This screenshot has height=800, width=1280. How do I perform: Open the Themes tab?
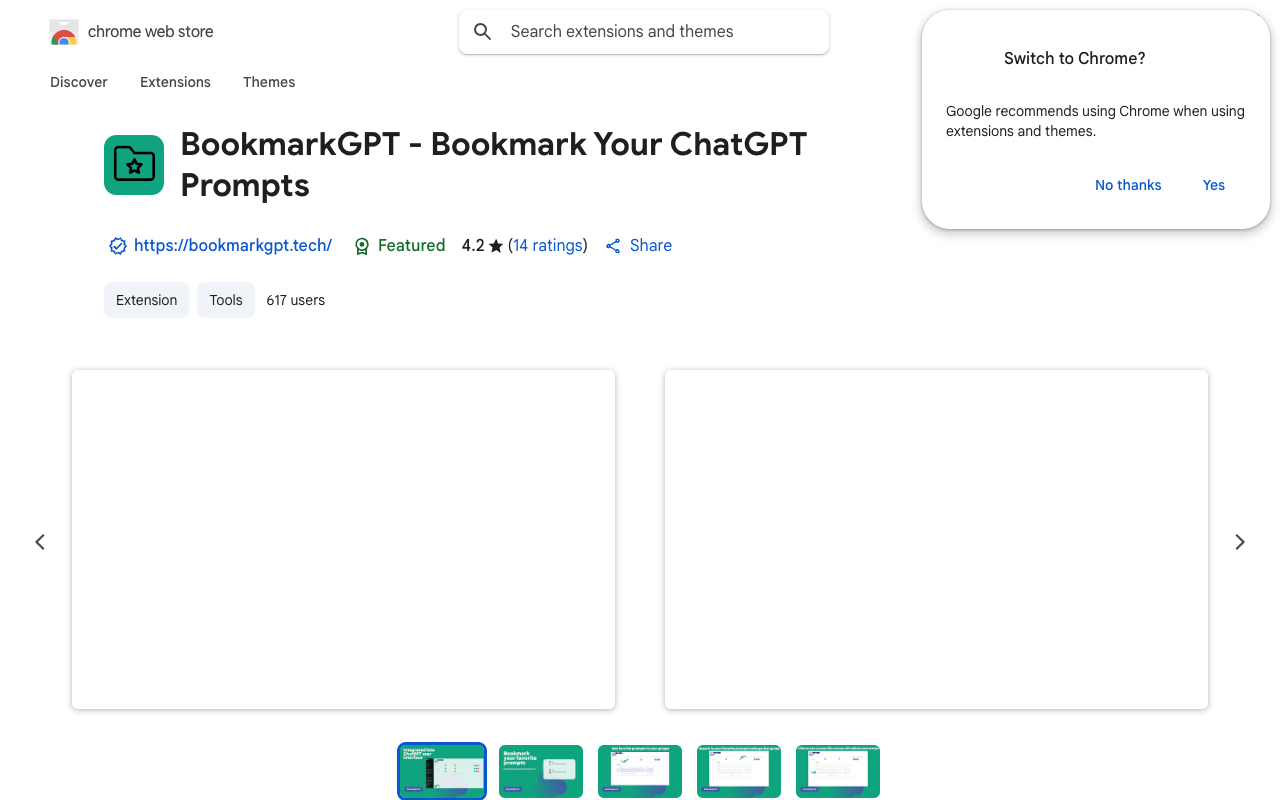pos(269,82)
